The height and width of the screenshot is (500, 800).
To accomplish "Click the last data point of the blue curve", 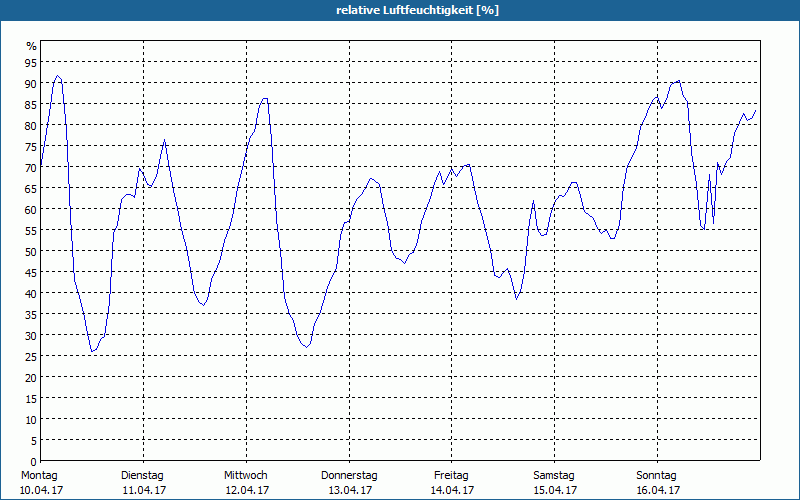I will (756, 110).
